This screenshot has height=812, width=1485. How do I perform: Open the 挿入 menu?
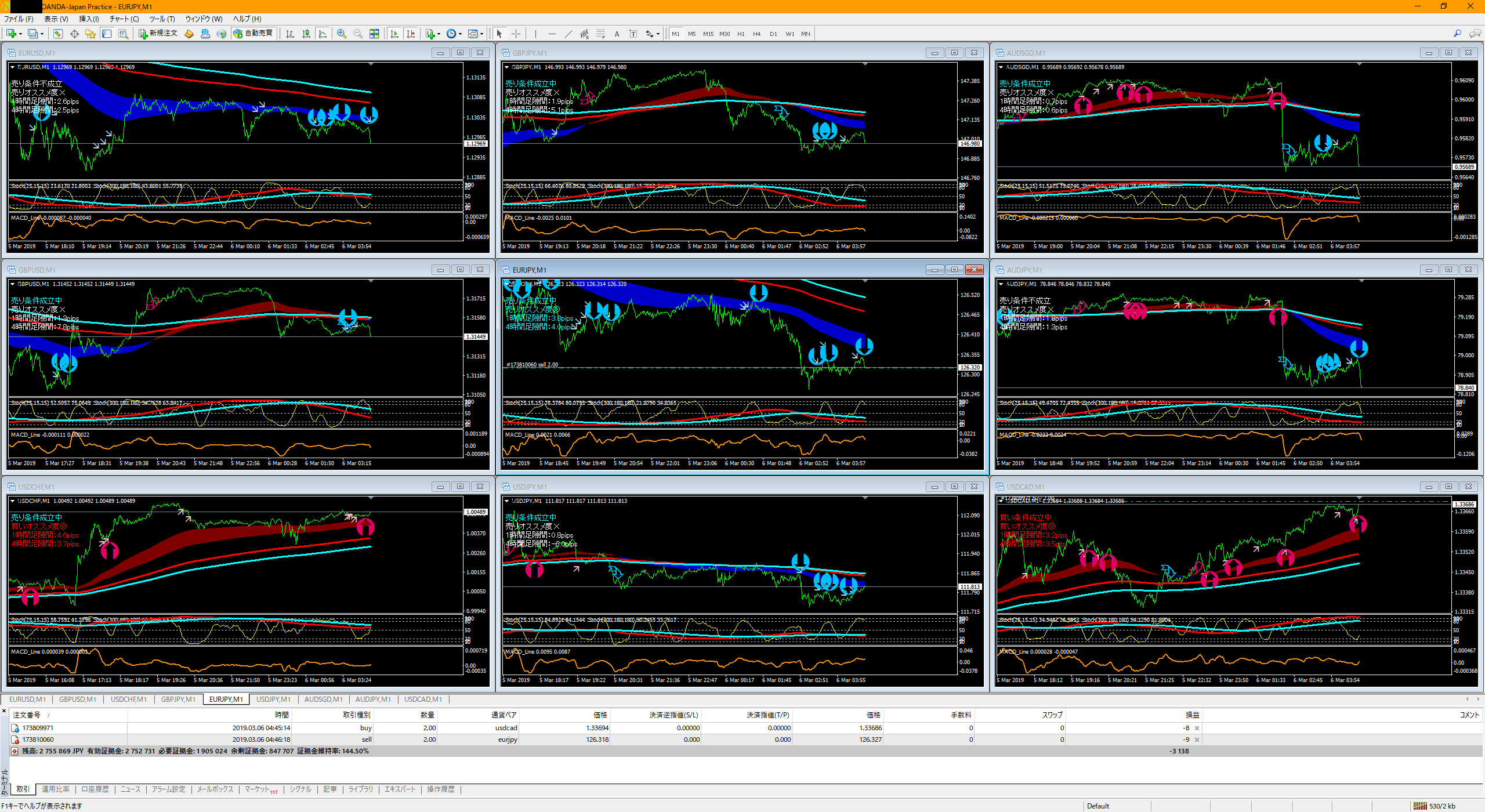click(88, 19)
